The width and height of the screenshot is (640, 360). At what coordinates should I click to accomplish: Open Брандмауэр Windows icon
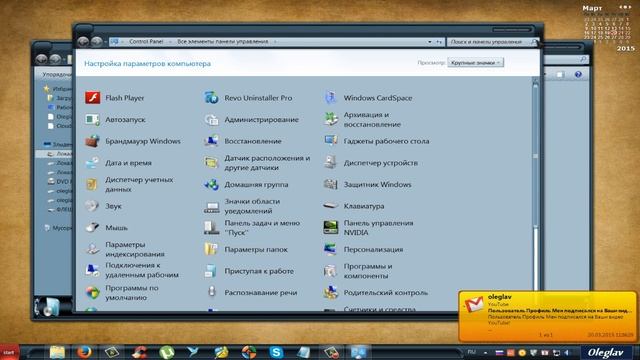click(93, 141)
